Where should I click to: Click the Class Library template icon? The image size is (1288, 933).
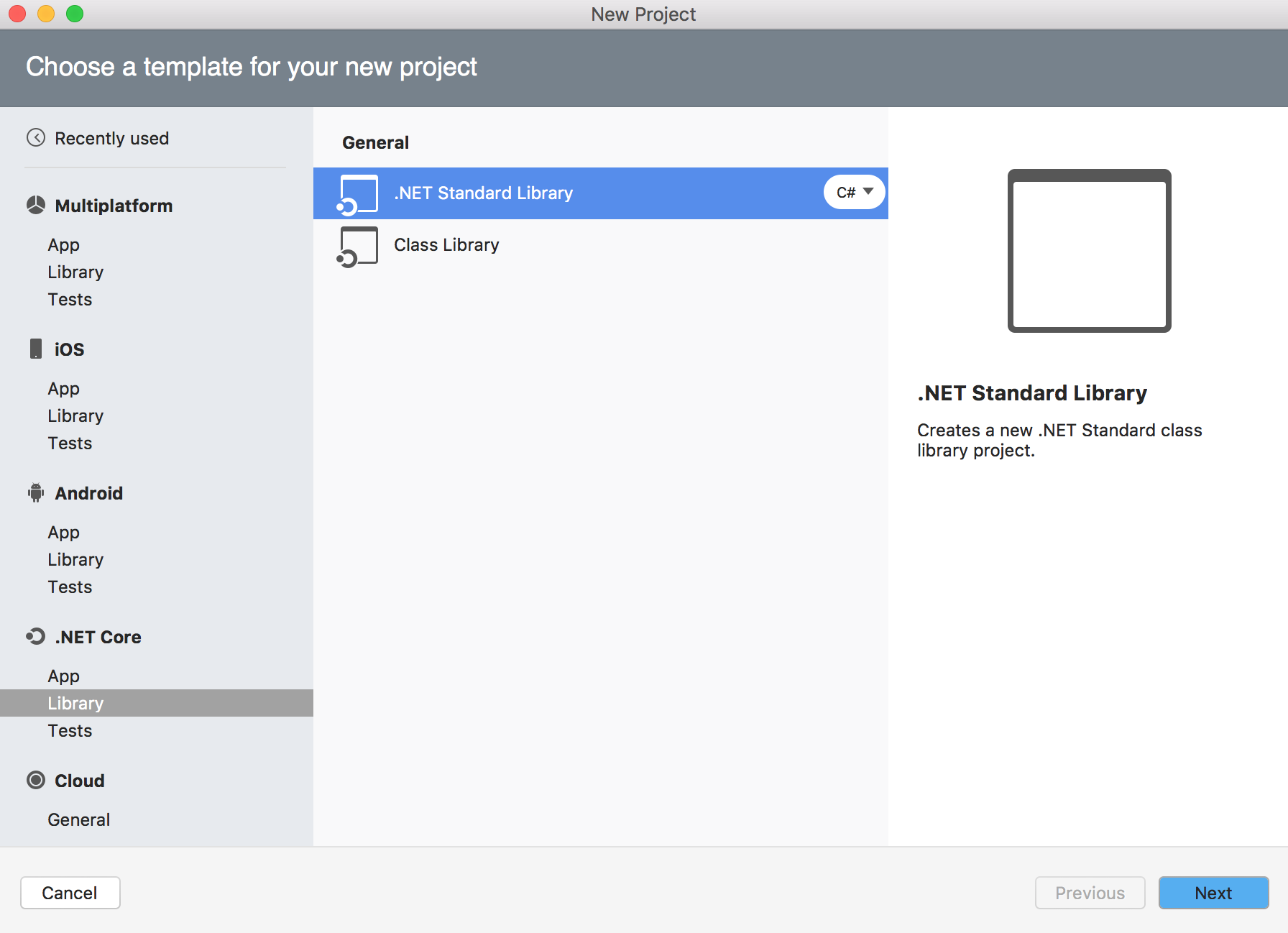point(357,247)
